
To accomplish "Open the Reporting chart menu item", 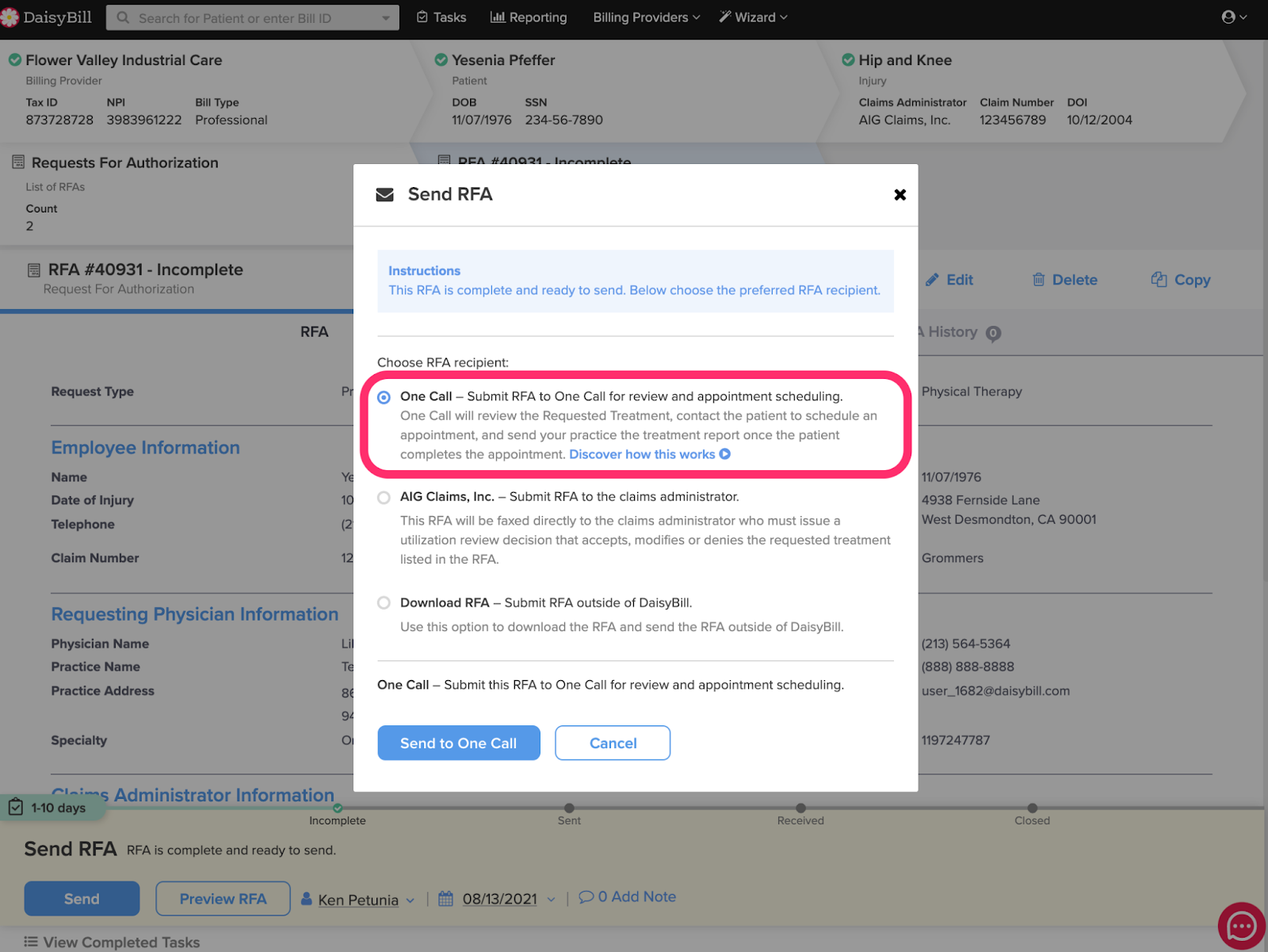I will pyautogui.click(x=529, y=17).
